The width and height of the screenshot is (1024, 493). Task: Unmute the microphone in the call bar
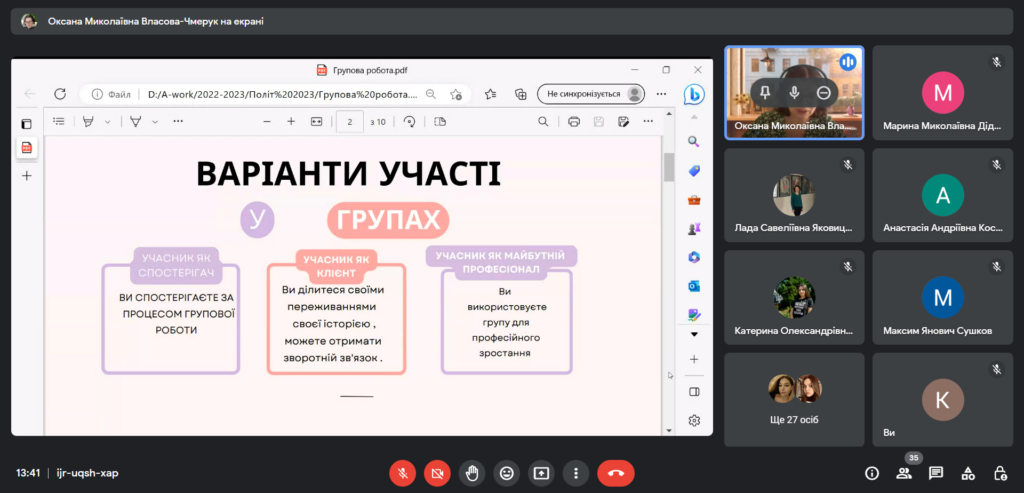click(x=403, y=472)
